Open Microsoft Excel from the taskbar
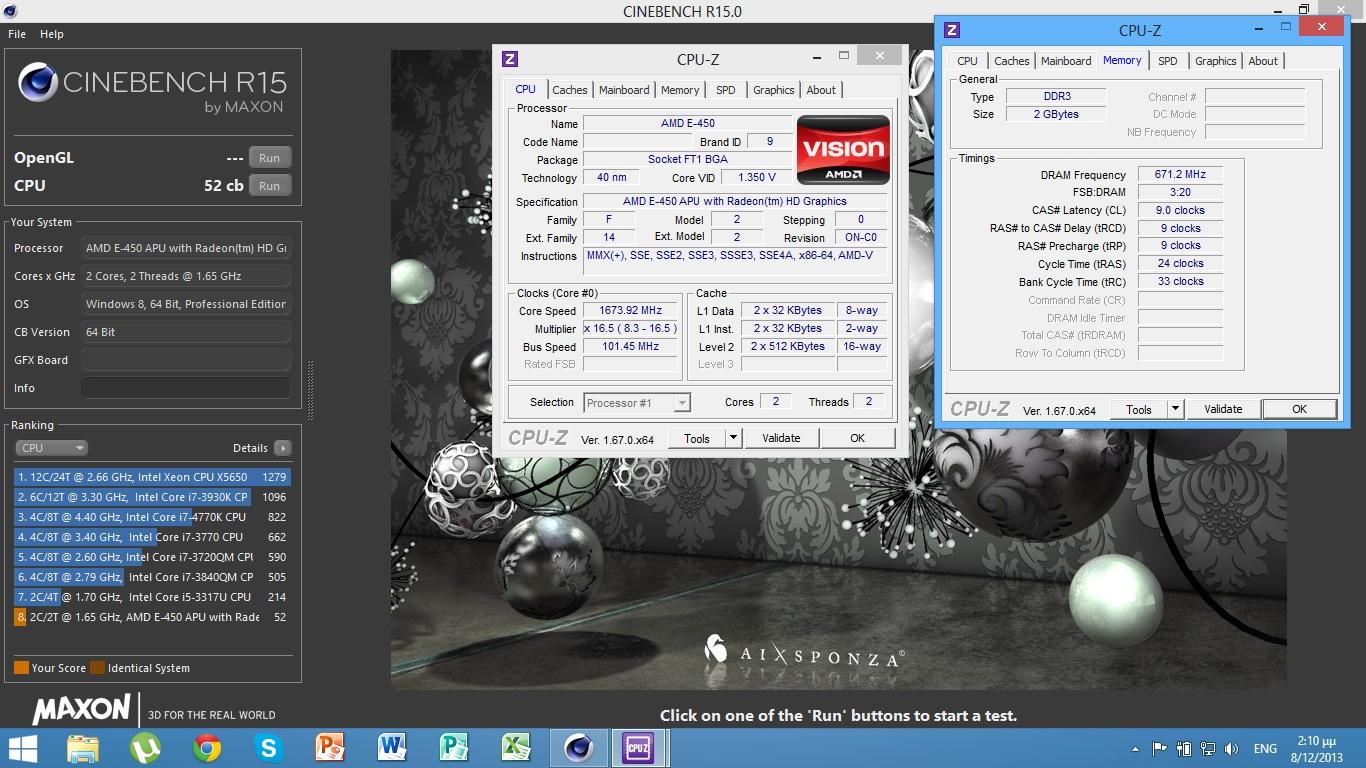 516,748
